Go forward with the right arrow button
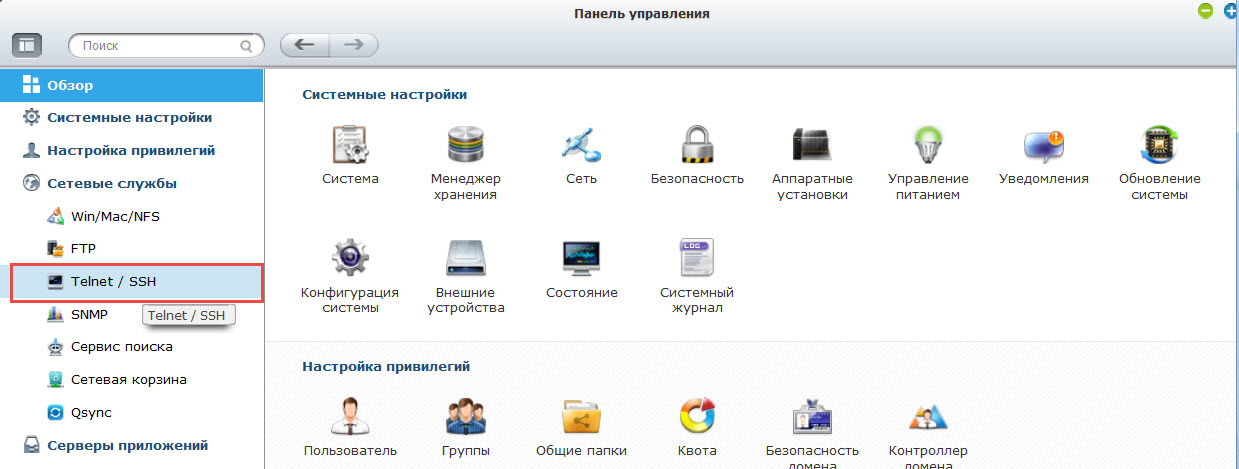Screen dimensions: 1239x469 (353, 45)
